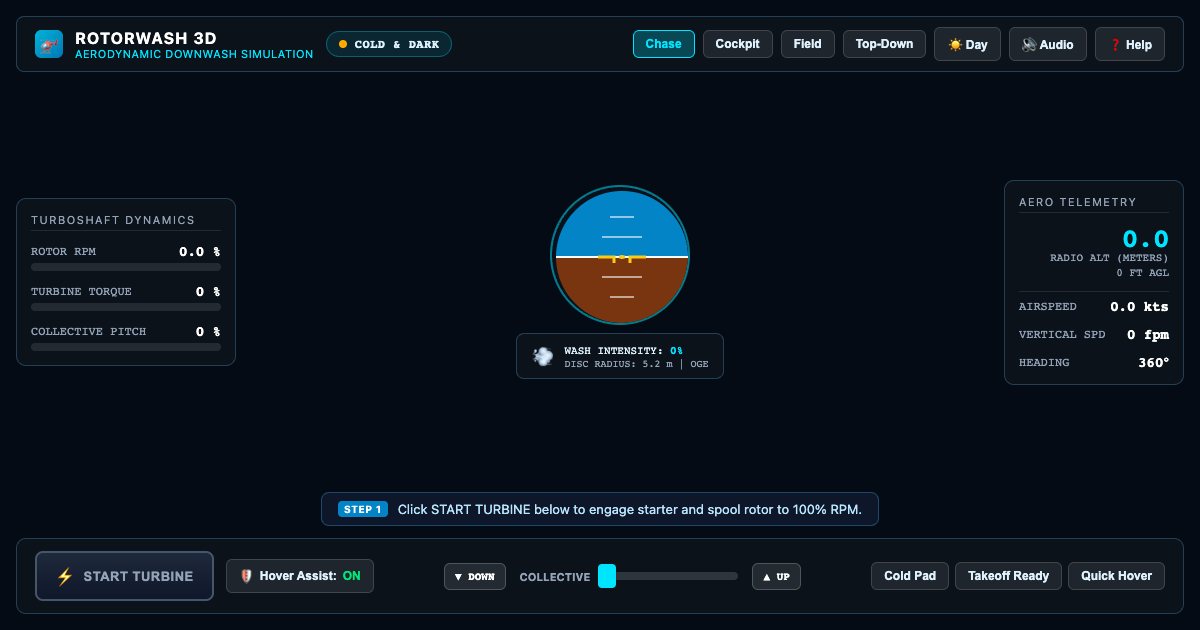The image size is (1200, 630).
Task: Load the Takeoff Ready preset
Action: click(1008, 576)
